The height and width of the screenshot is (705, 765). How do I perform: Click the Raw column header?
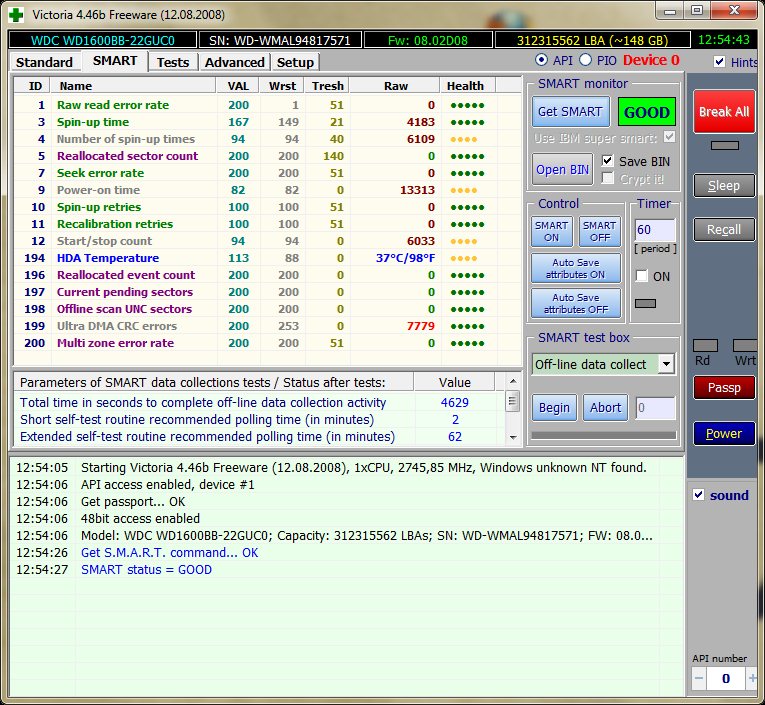[395, 86]
